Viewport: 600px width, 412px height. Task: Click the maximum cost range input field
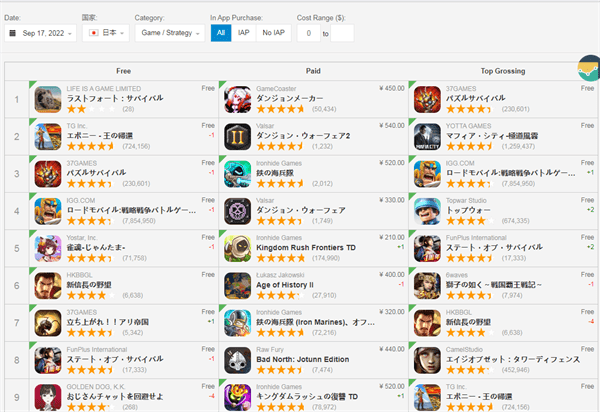click(342, 33)
